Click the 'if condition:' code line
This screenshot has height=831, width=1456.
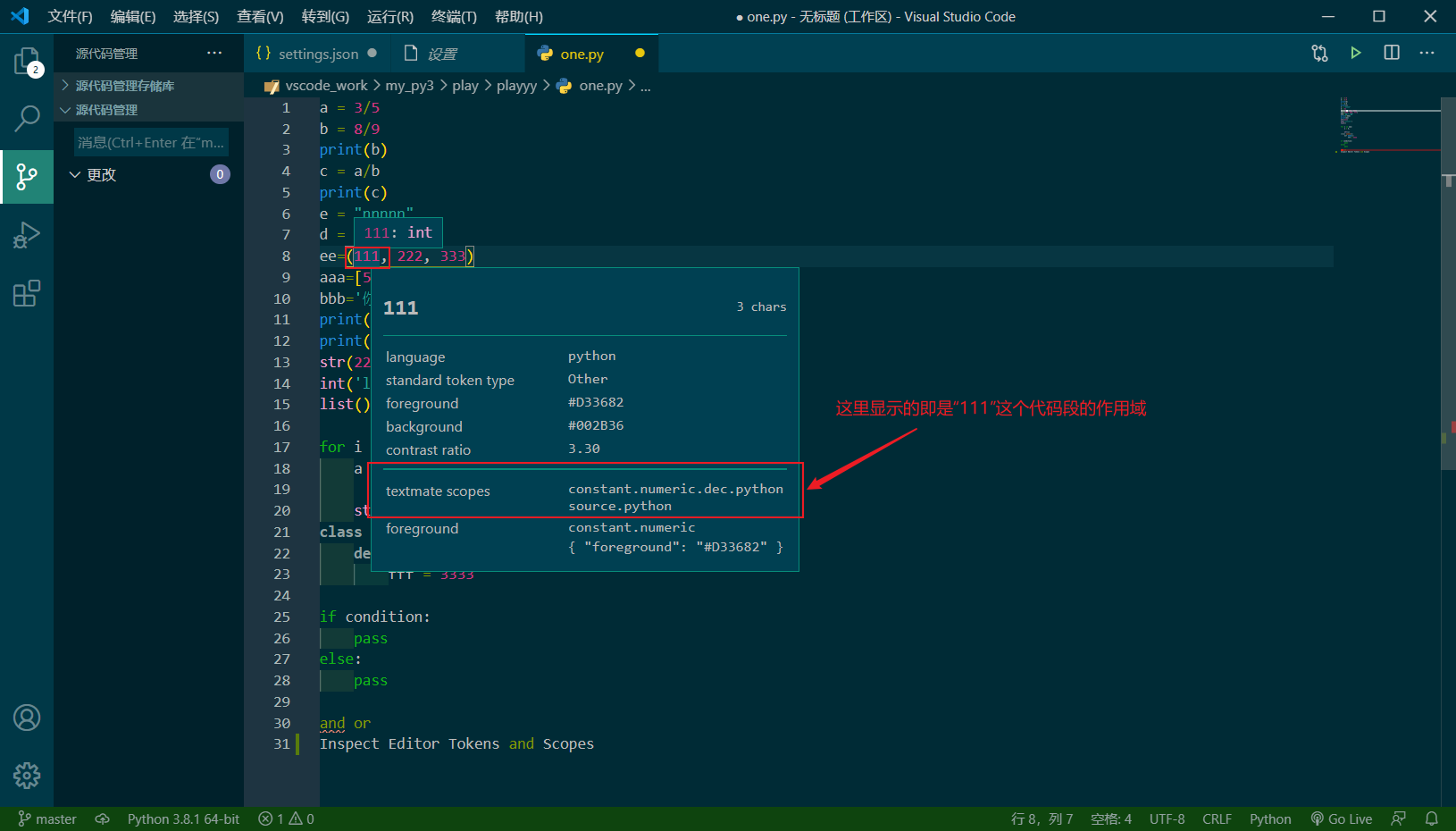pos(375,617)
